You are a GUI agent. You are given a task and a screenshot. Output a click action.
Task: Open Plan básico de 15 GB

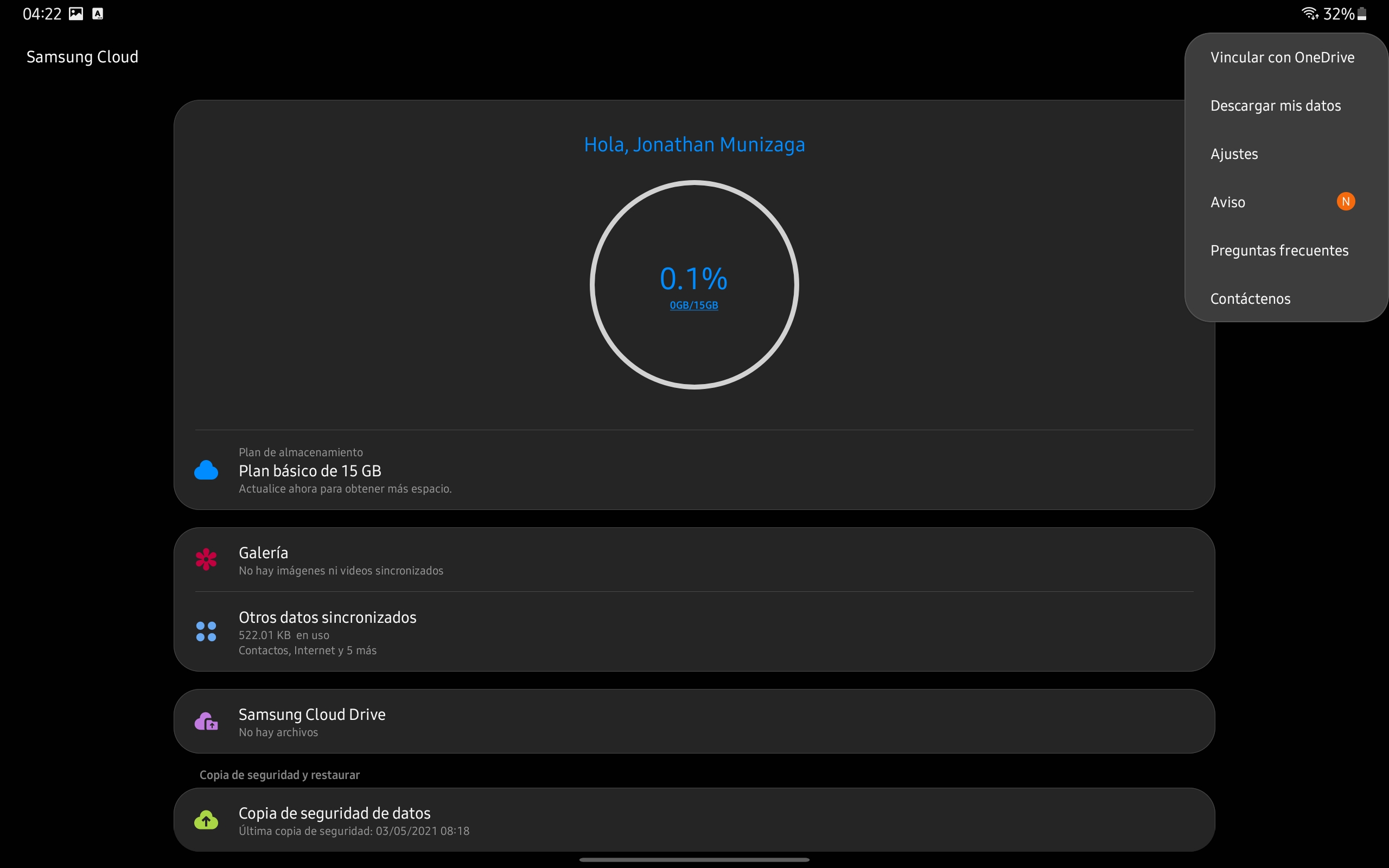tap(694, 470)
